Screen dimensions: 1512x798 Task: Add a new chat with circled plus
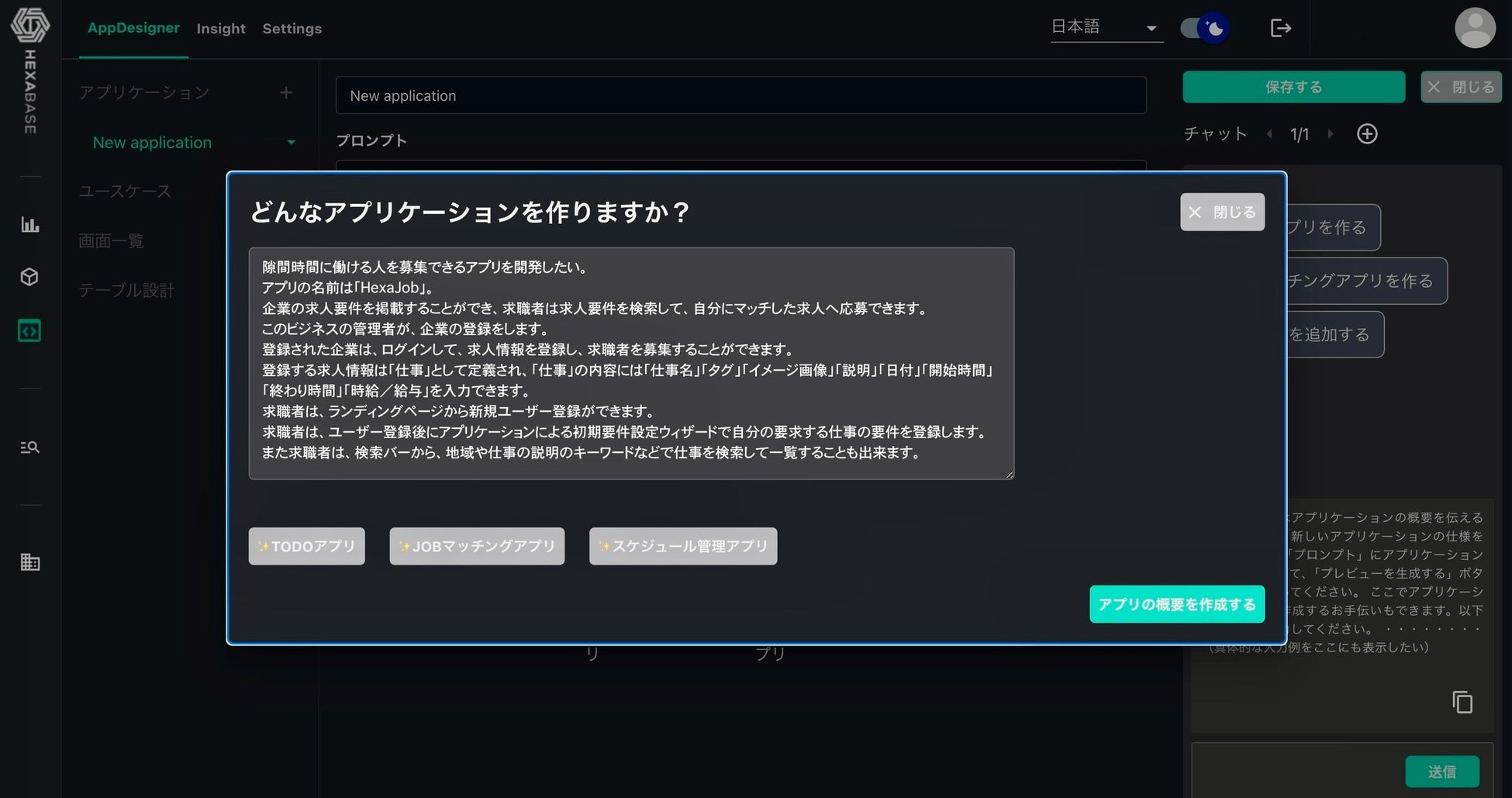(1367, 134)
